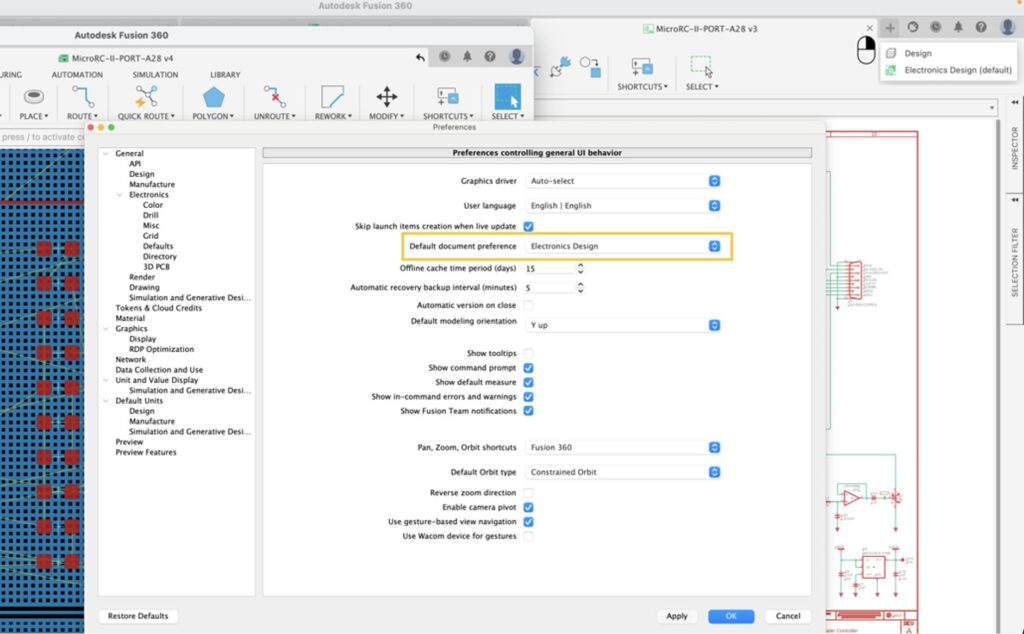
Task: Click the Restore Defaults button
Action: [138, 616]
